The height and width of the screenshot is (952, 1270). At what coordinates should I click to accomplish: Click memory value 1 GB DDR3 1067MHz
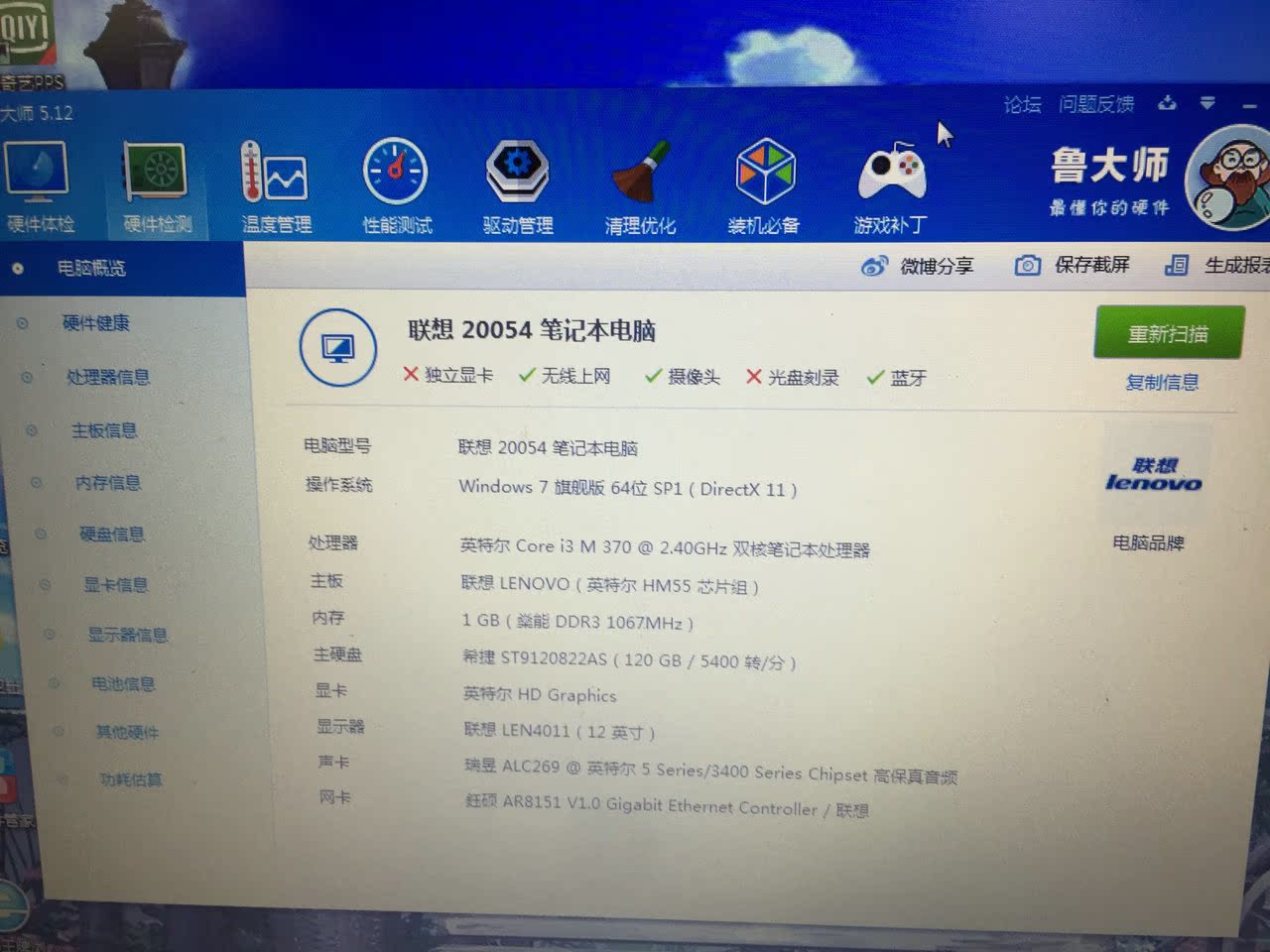click(x=577, y=622)
